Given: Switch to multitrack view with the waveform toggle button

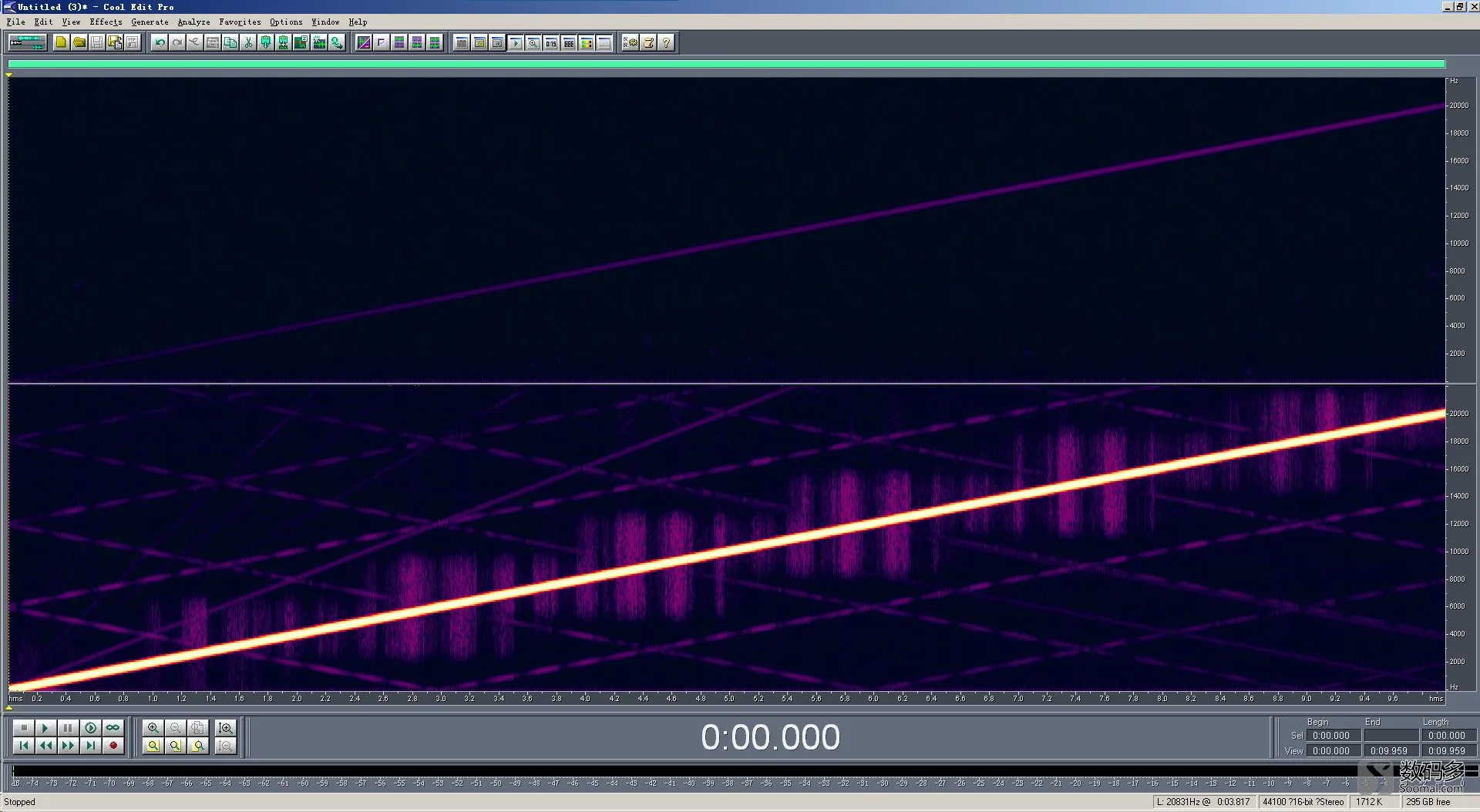Looking at the screenshot, I should 28,42.
